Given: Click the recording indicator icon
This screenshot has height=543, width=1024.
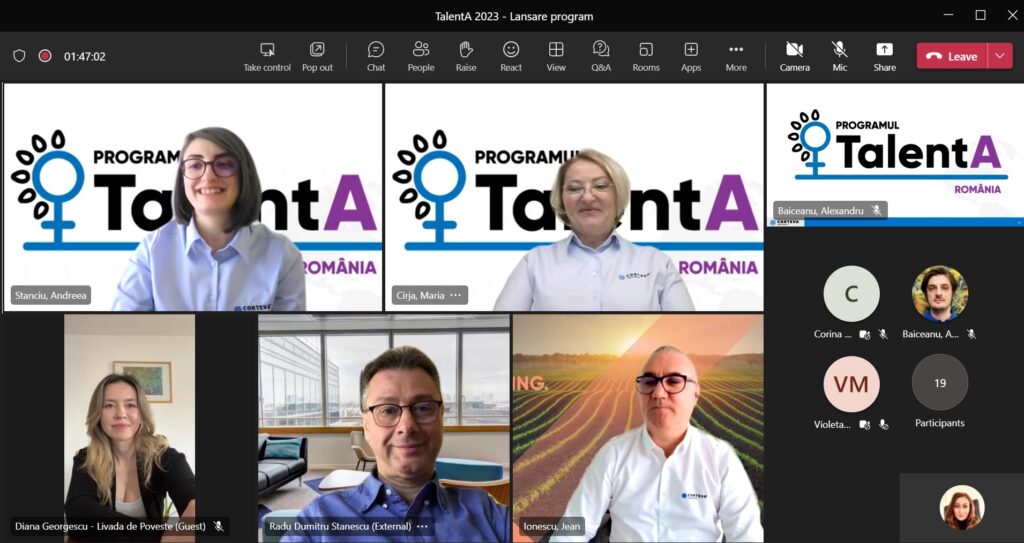Looking at the screenshot, I should [x=45, y=56].
